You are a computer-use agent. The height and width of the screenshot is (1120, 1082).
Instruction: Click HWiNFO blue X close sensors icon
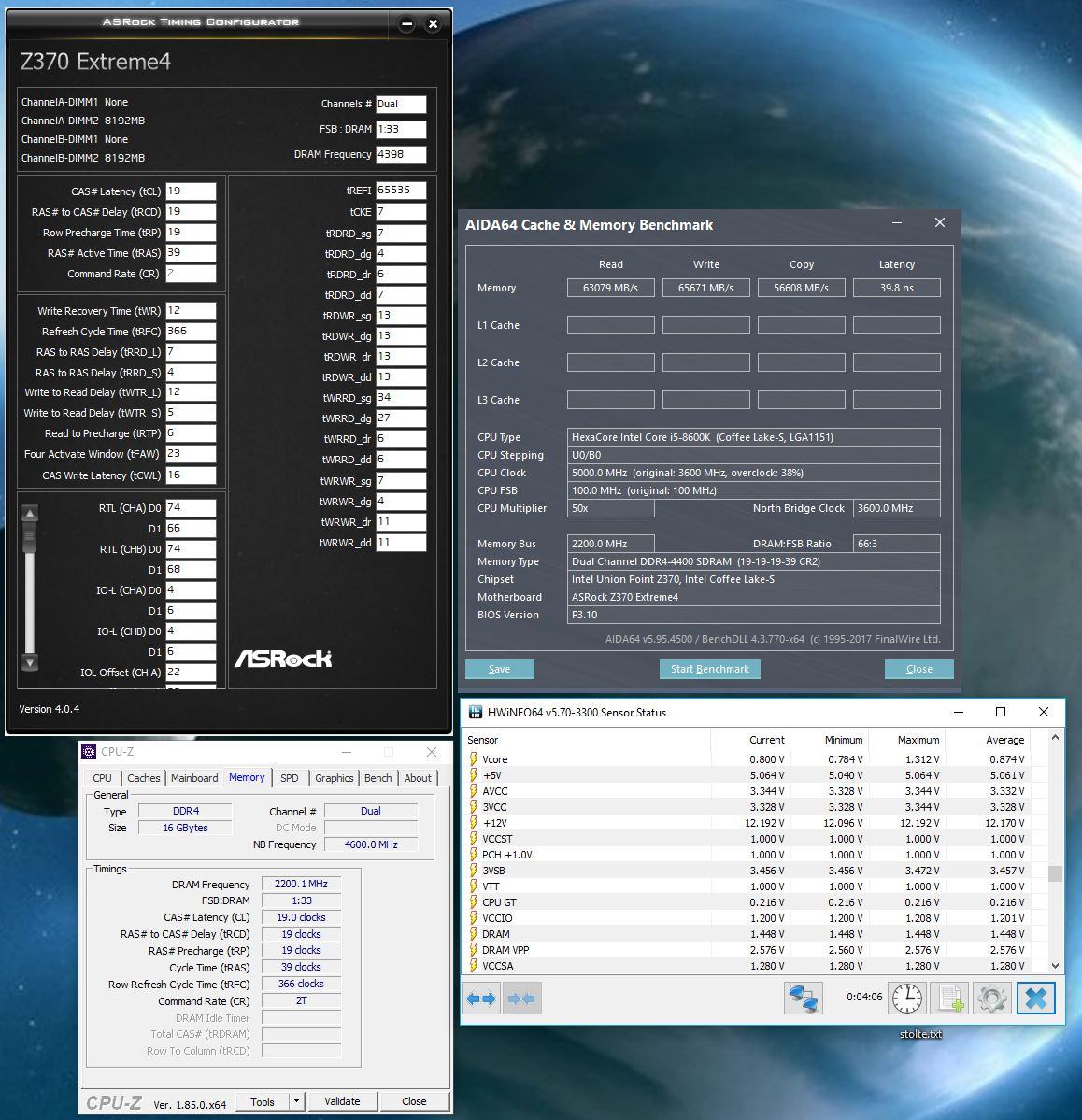pyautogui.click(x=1035, y=998)
